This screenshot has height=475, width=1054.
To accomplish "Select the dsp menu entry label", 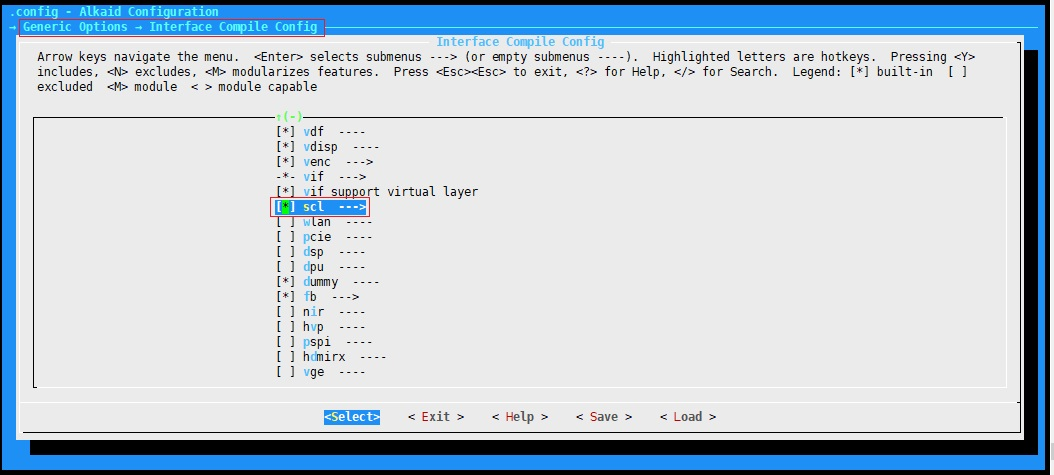I will [313, 252].
